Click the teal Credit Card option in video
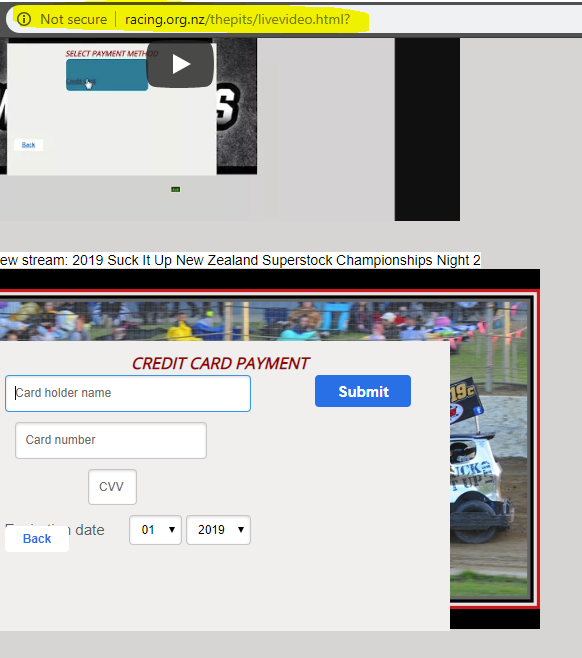 point(107,75)
